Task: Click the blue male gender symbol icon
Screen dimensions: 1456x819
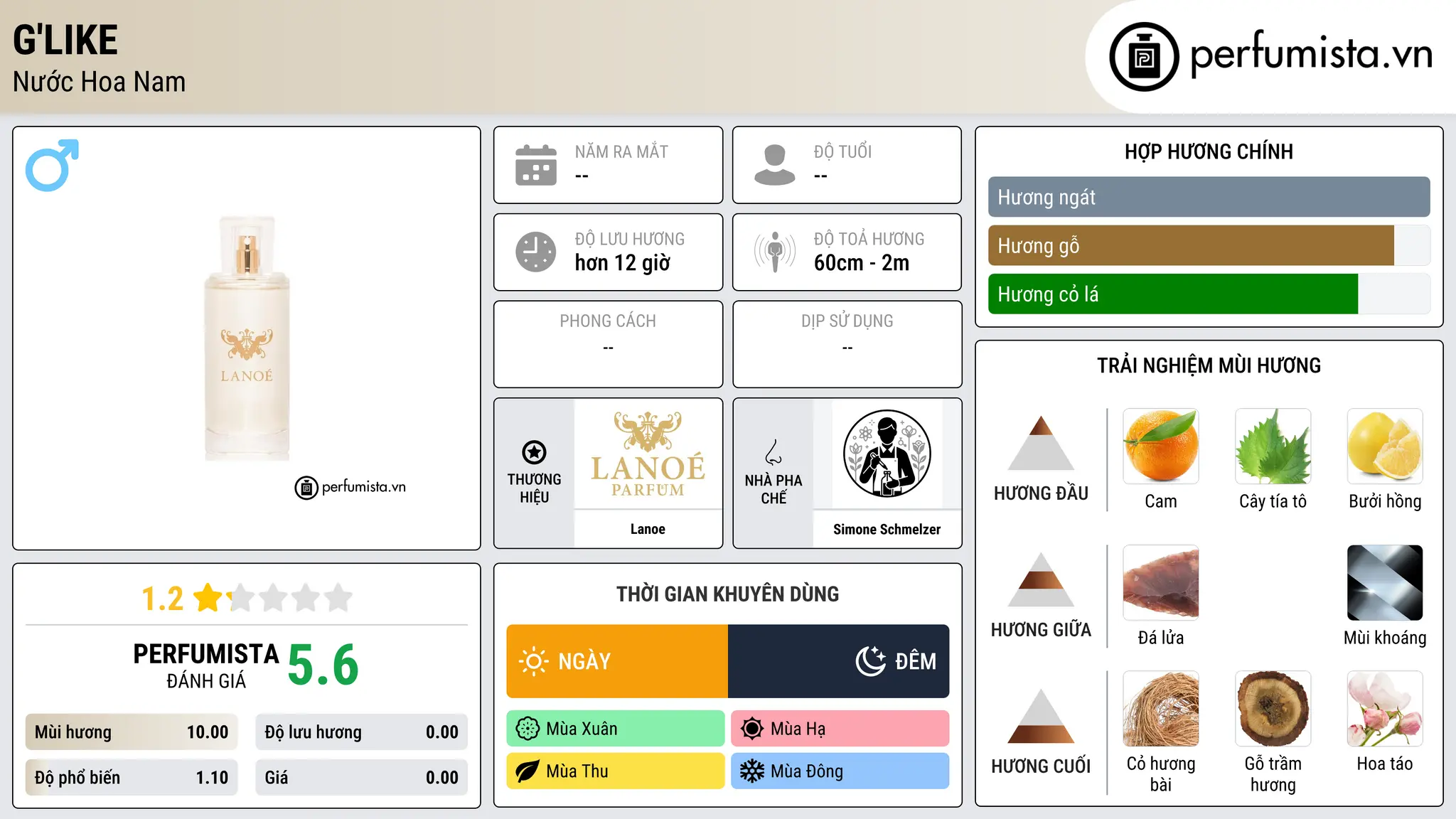Action: (x=52, y=165)
